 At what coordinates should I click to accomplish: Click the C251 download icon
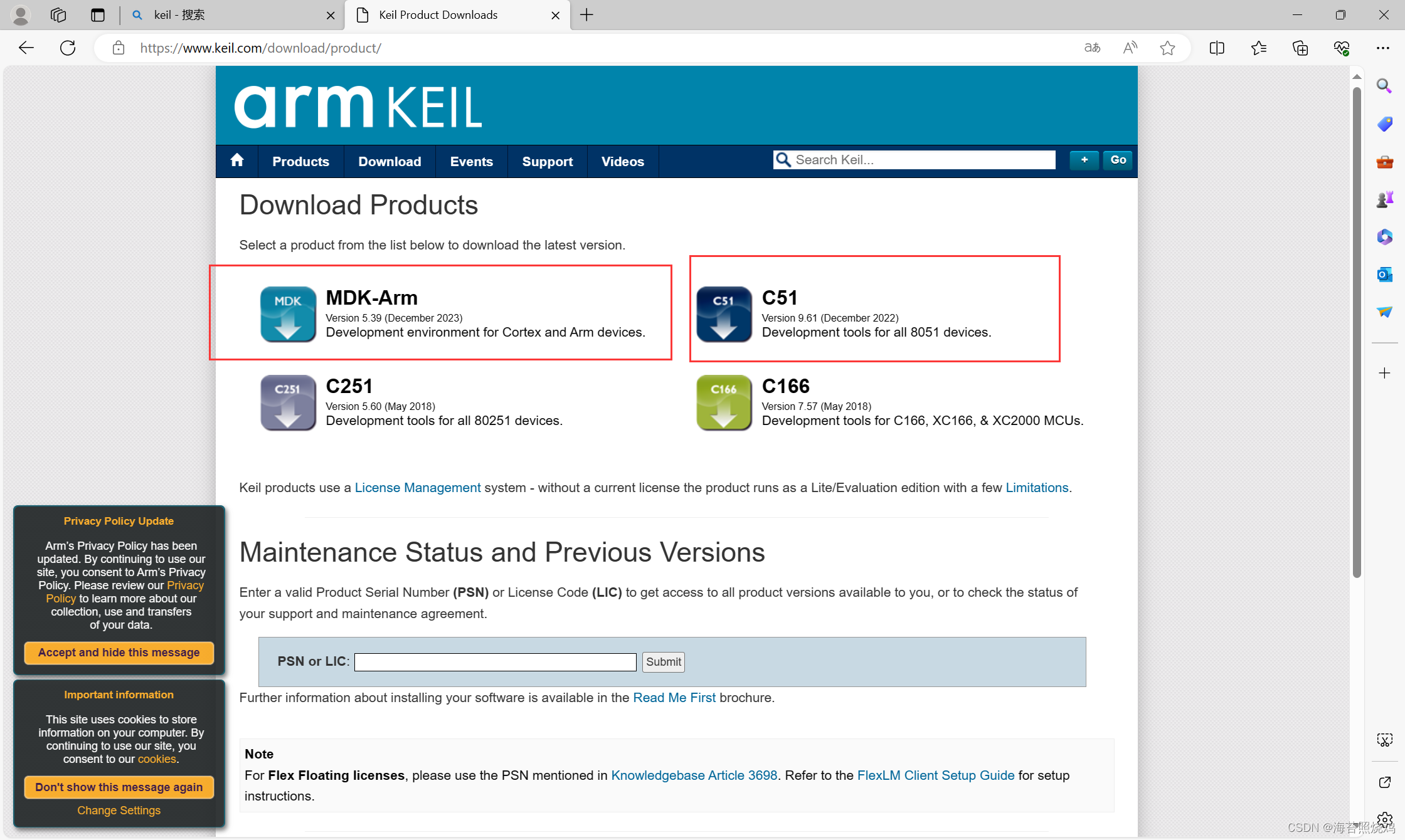click(288, 402)
